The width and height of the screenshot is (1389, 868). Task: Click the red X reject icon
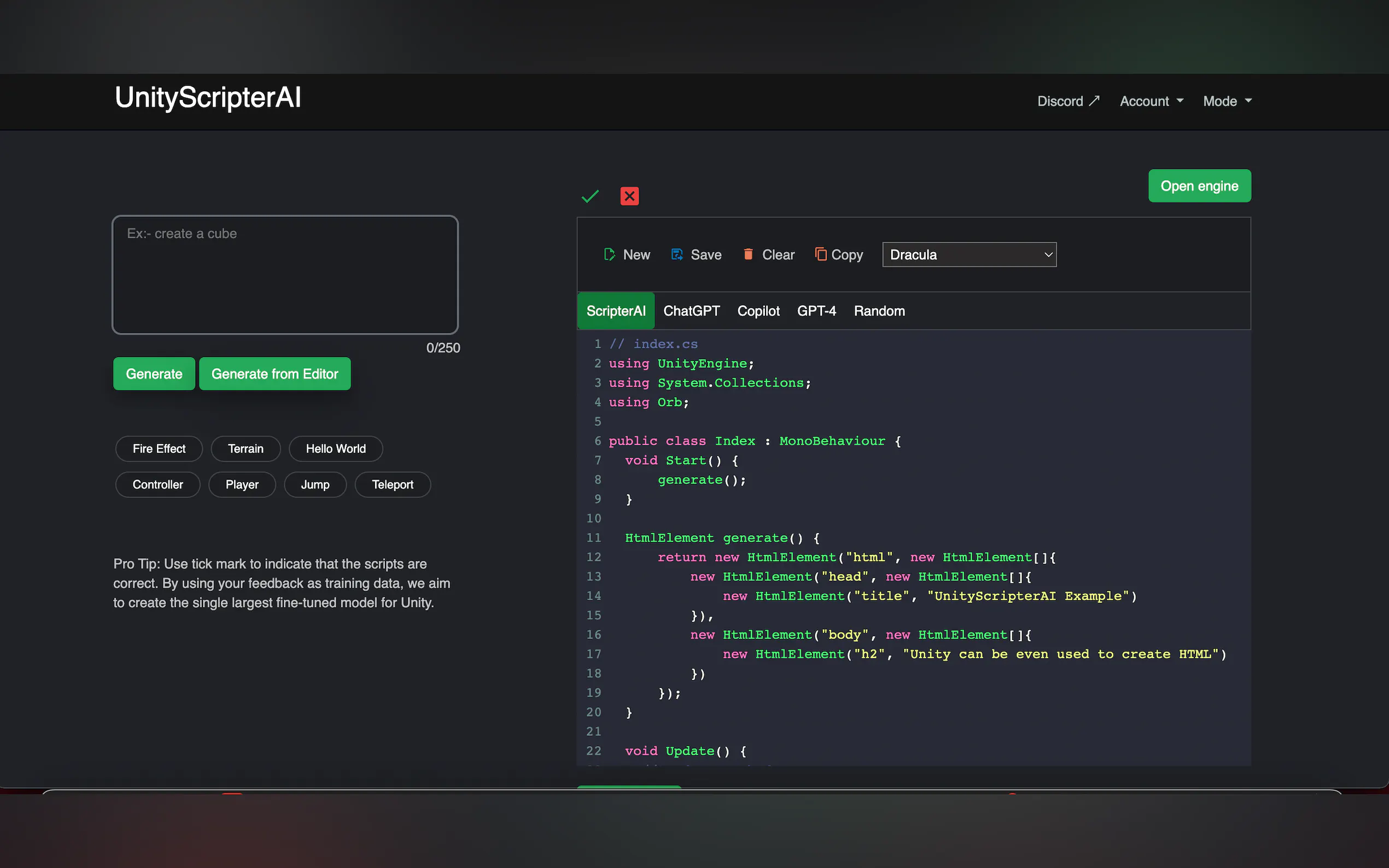pyautogui.click(x=629, y=196)
